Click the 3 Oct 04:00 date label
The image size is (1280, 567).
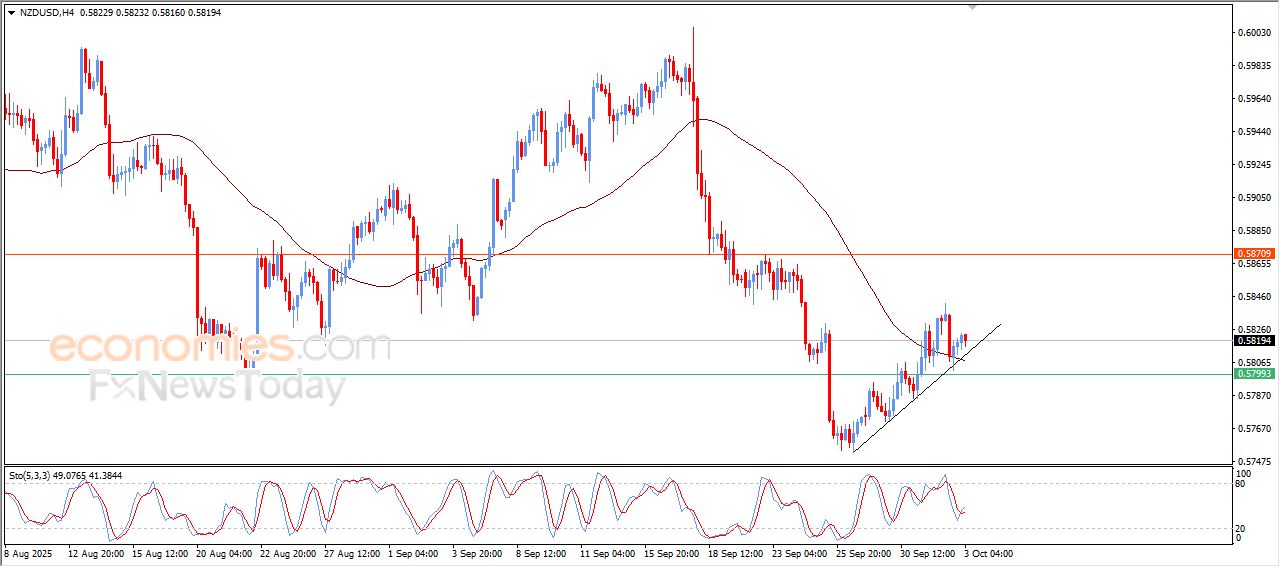click(988, 552)
